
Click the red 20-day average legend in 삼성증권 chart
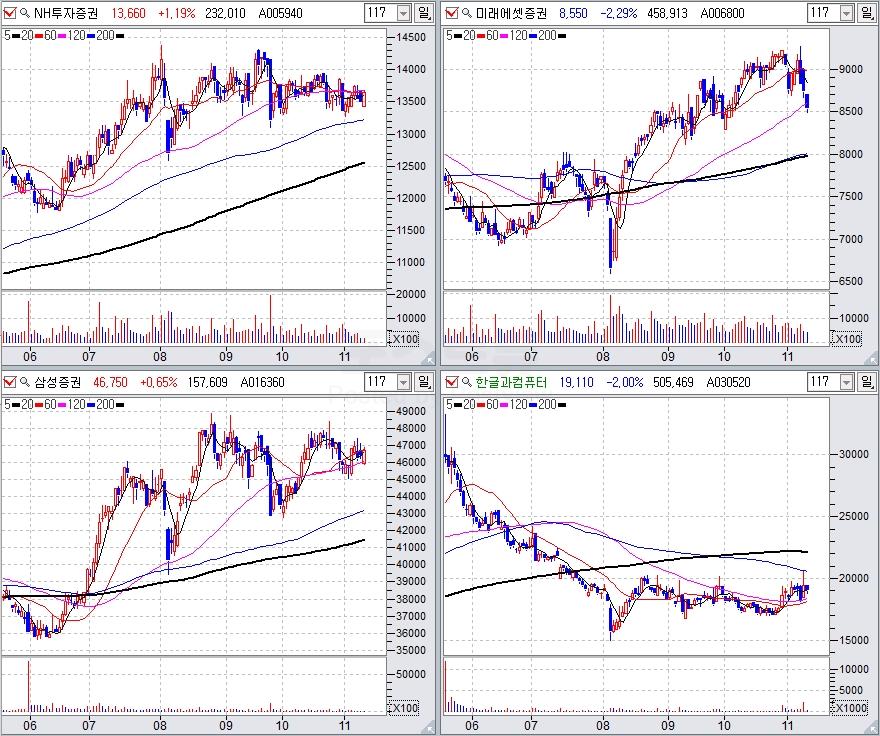click(33, 403)
